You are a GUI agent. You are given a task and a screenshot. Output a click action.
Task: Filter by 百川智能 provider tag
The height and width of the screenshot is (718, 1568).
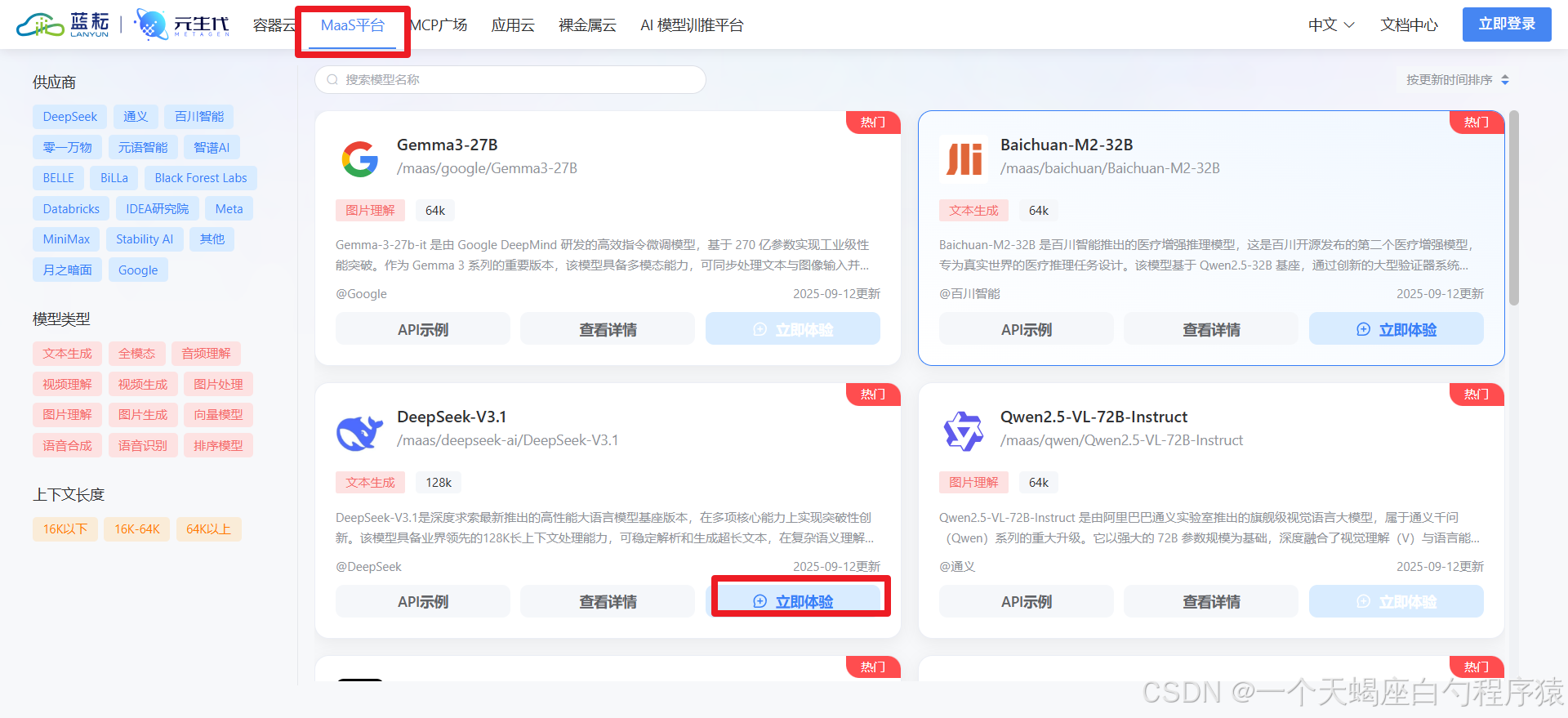pyautogui.click(x=199, y=117)
